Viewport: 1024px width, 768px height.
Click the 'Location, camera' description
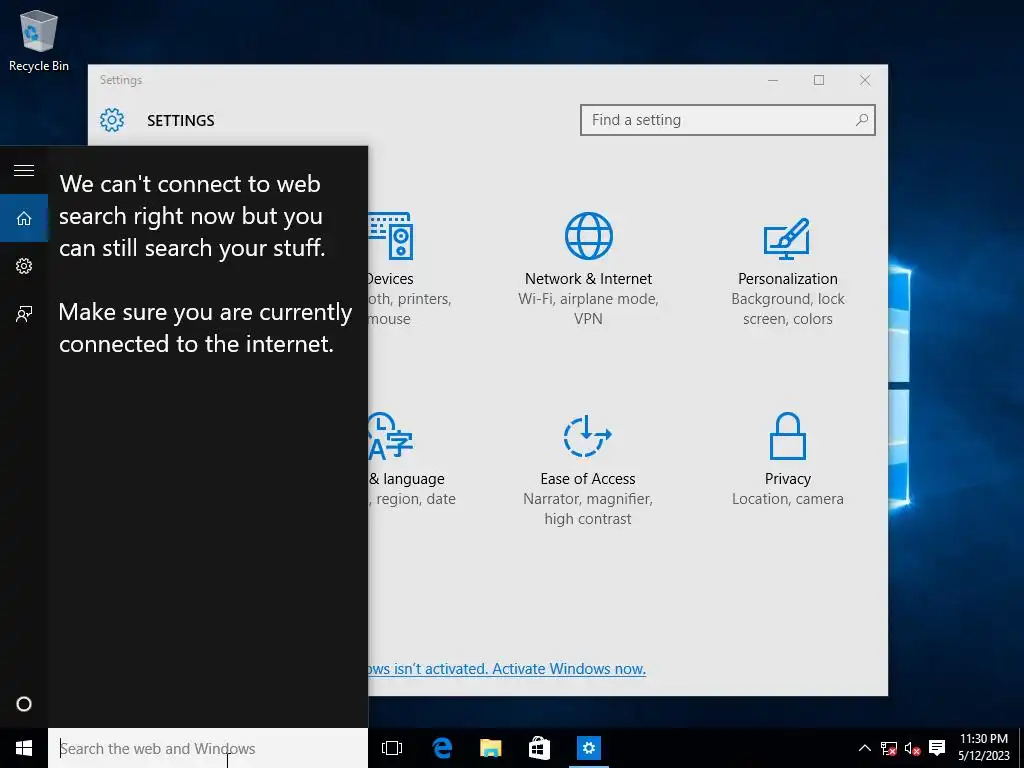coord(788,499)
